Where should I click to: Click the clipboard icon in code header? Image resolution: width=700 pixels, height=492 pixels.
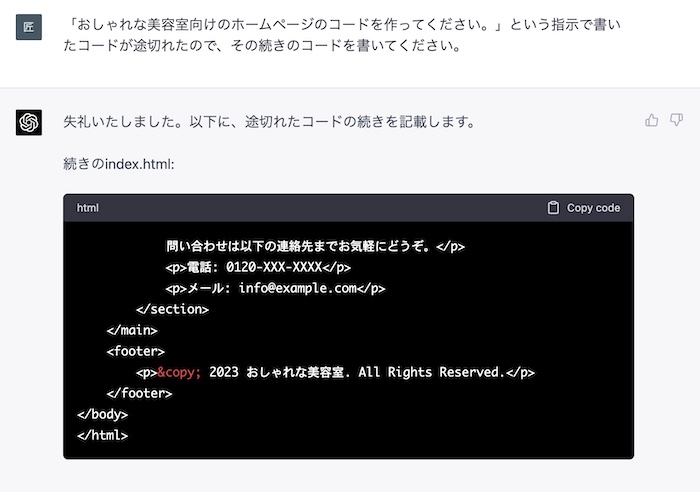coord(553,208)
